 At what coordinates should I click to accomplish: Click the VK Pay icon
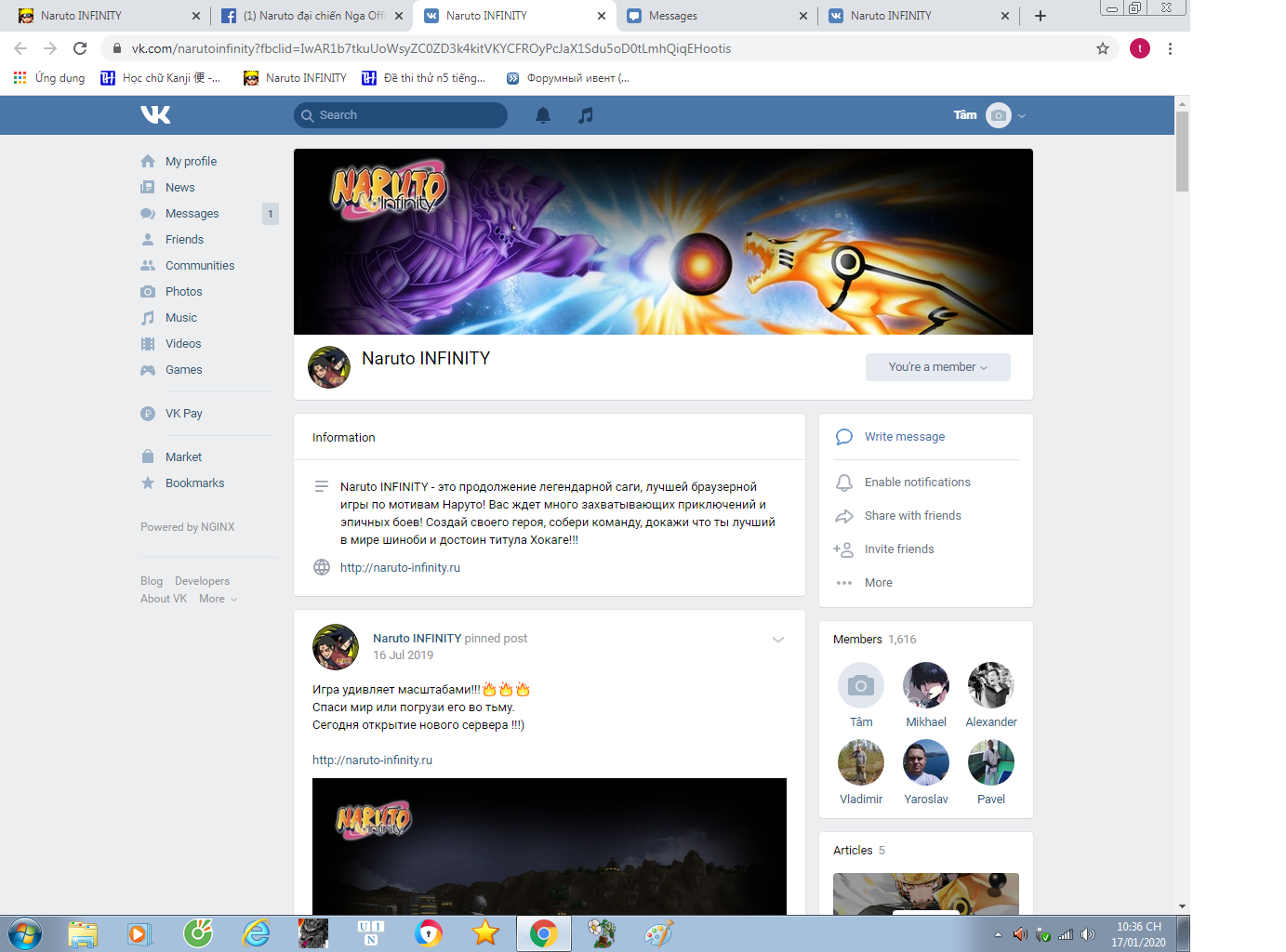click(148, 414)
